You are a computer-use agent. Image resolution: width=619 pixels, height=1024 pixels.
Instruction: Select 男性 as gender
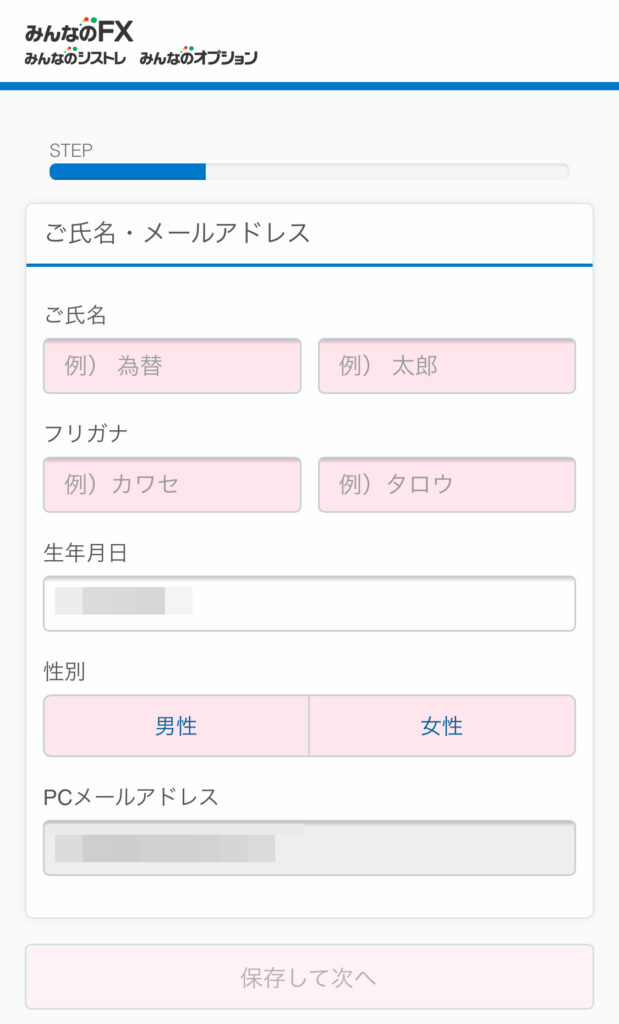(176, 726)
